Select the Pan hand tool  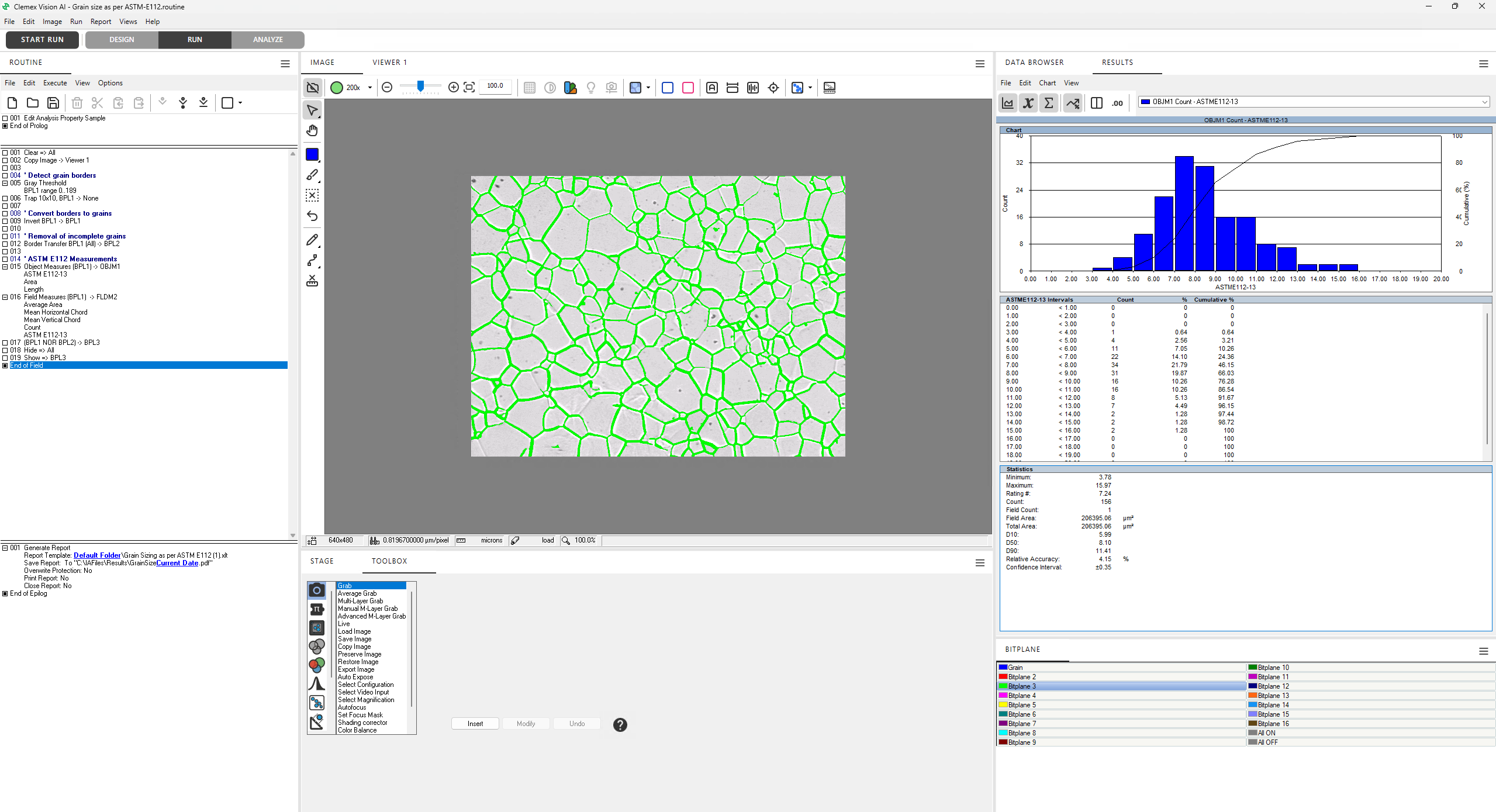point(312,130)
